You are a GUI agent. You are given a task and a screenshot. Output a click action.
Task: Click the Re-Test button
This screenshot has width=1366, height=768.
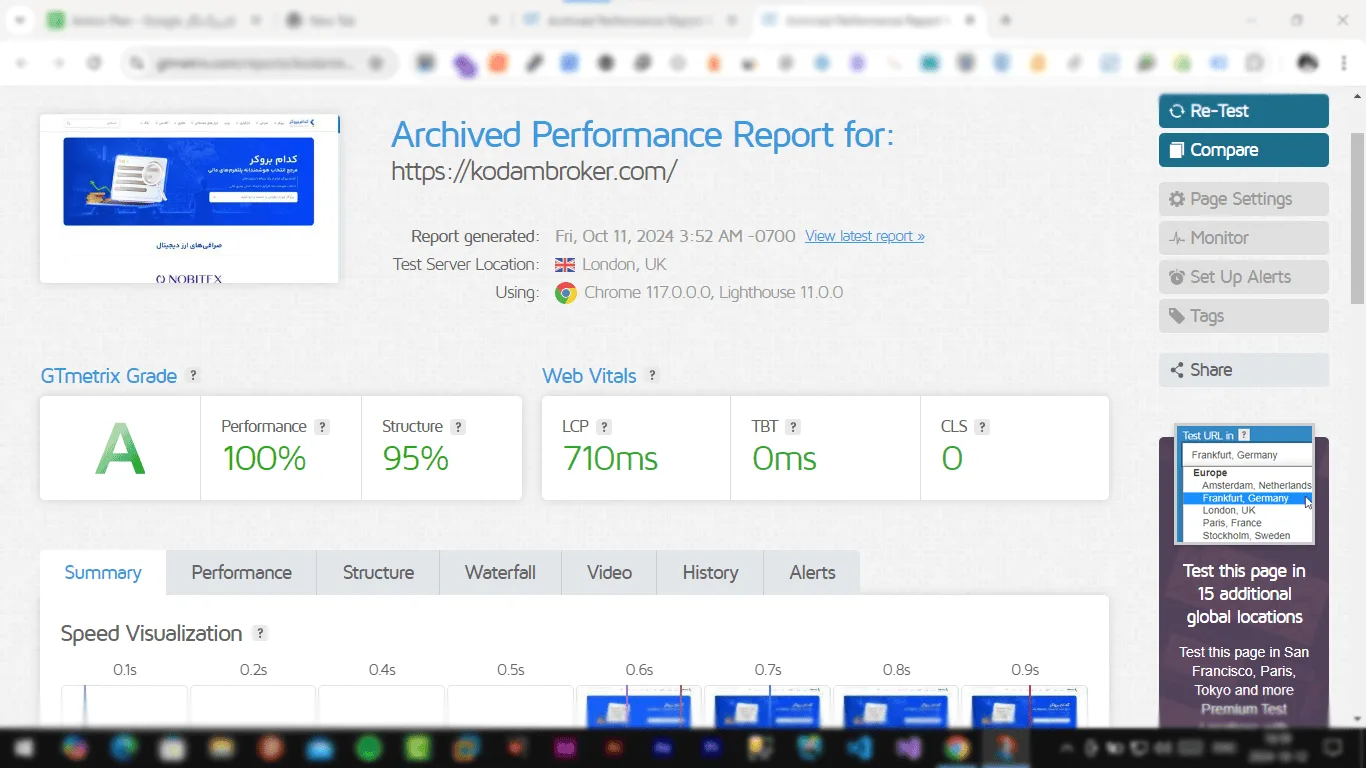[1243, 111]
